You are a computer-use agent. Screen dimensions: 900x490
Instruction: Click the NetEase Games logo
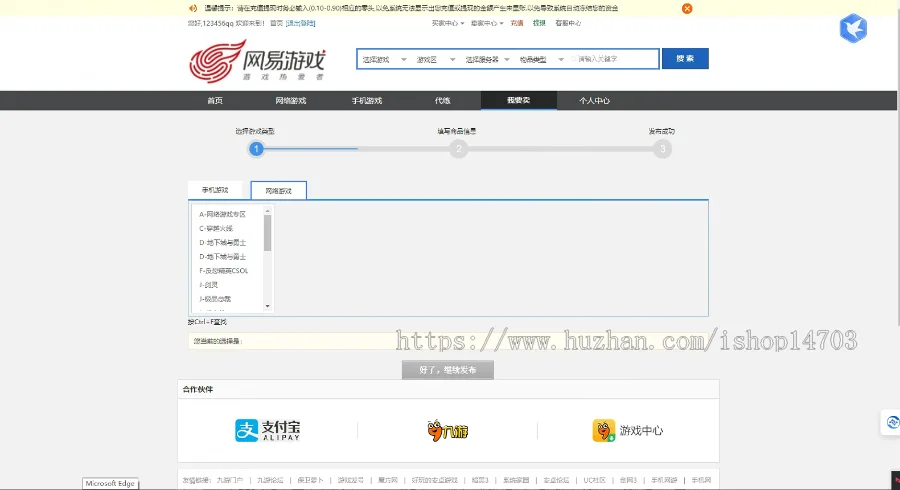(258, 61)
